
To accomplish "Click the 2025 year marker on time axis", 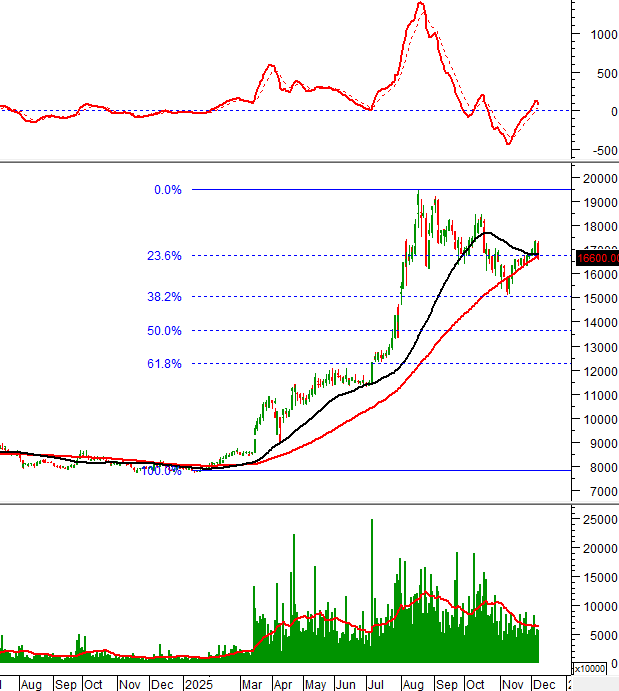I will click(x=198, y=684).
